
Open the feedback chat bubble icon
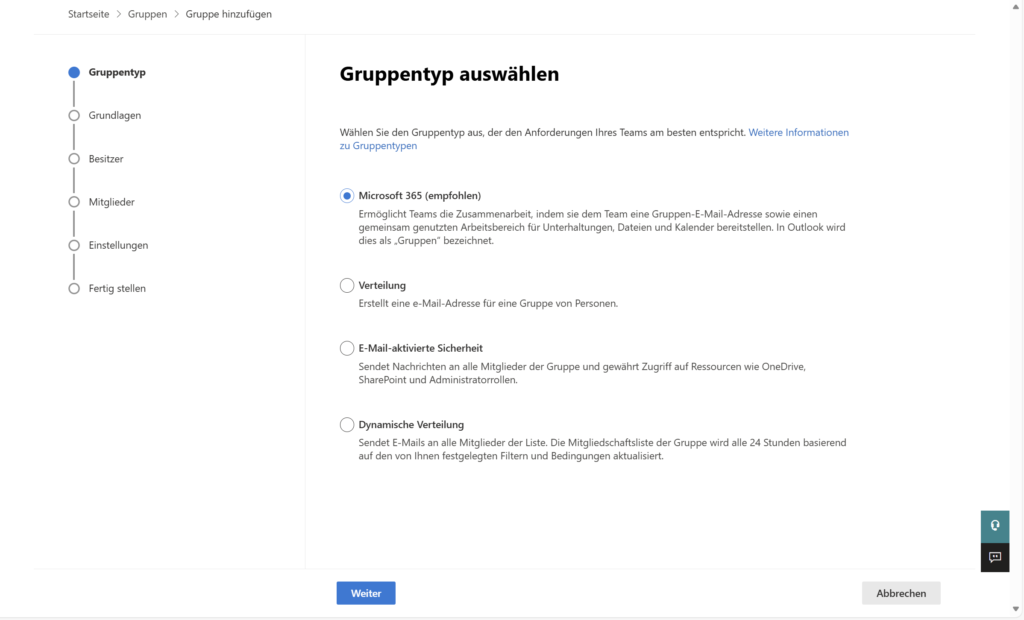[994, 557]
